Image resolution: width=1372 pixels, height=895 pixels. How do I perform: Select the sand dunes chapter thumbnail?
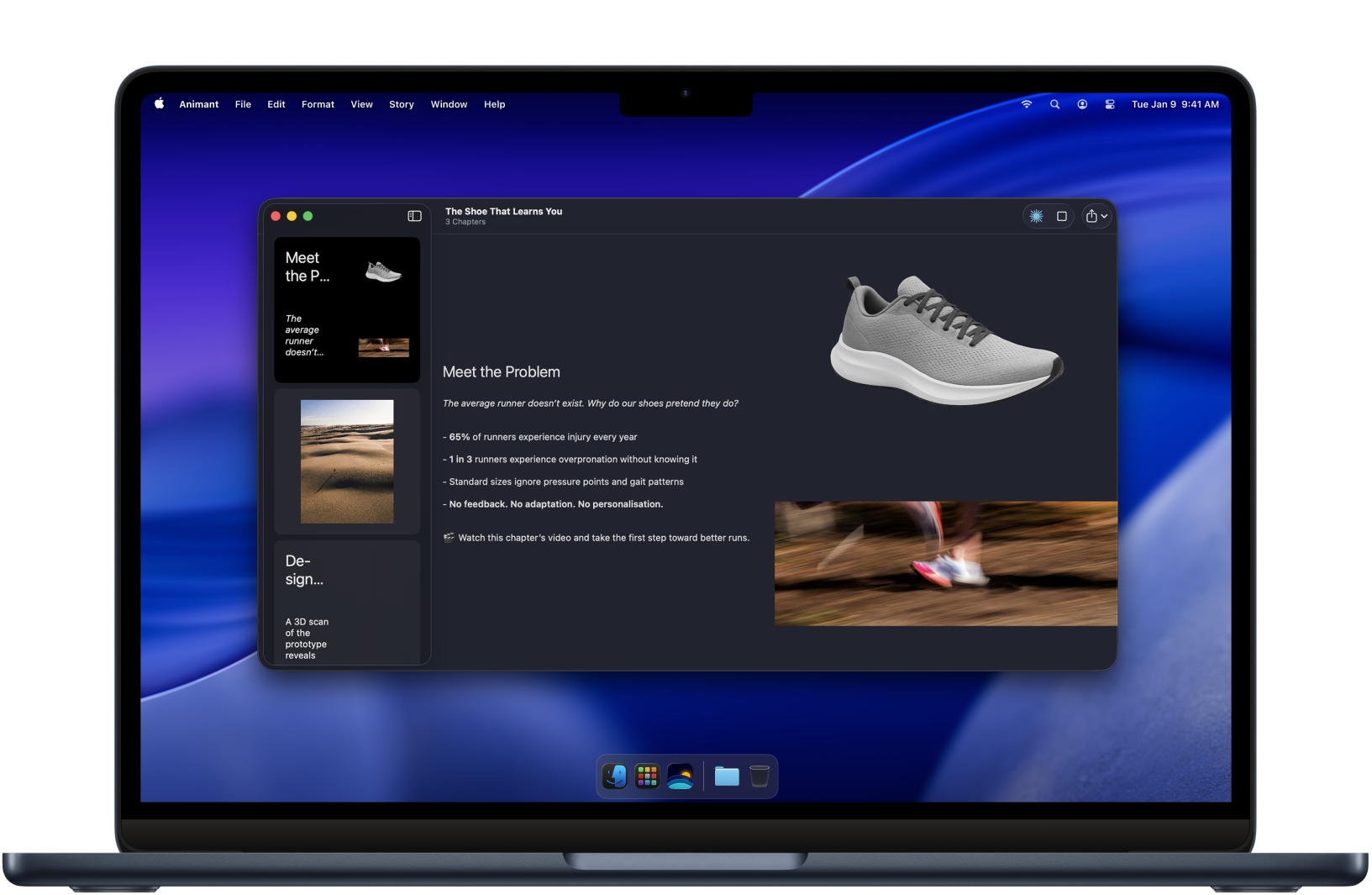point(346,461)
